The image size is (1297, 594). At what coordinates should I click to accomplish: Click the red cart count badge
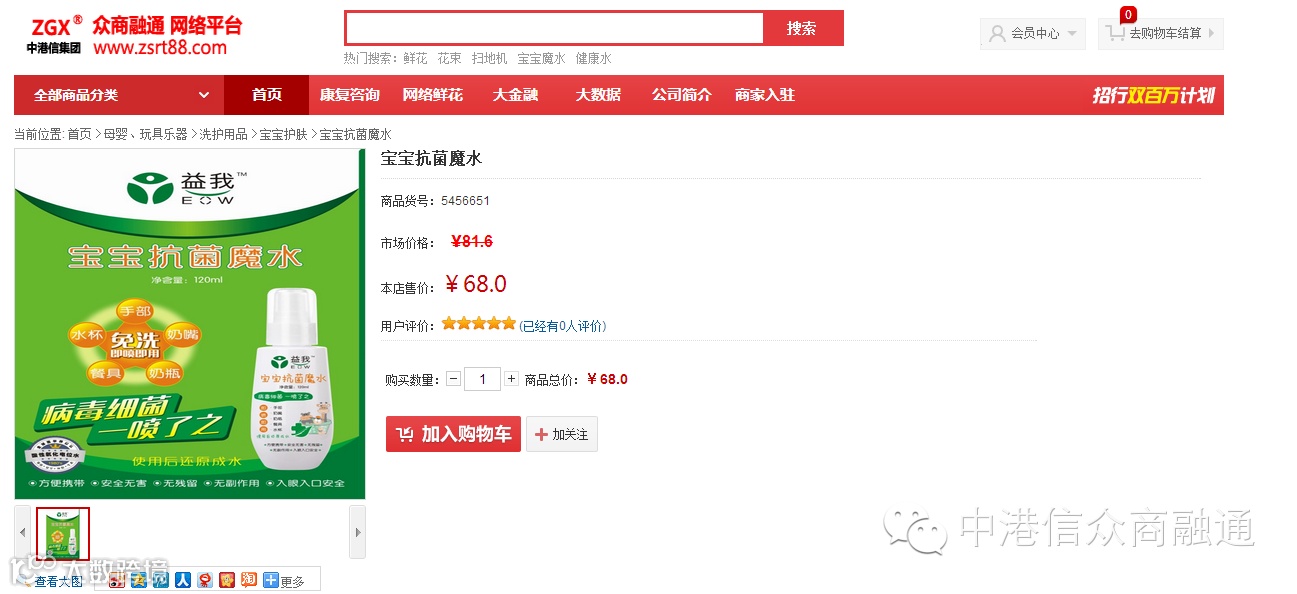click(1128, 14)
